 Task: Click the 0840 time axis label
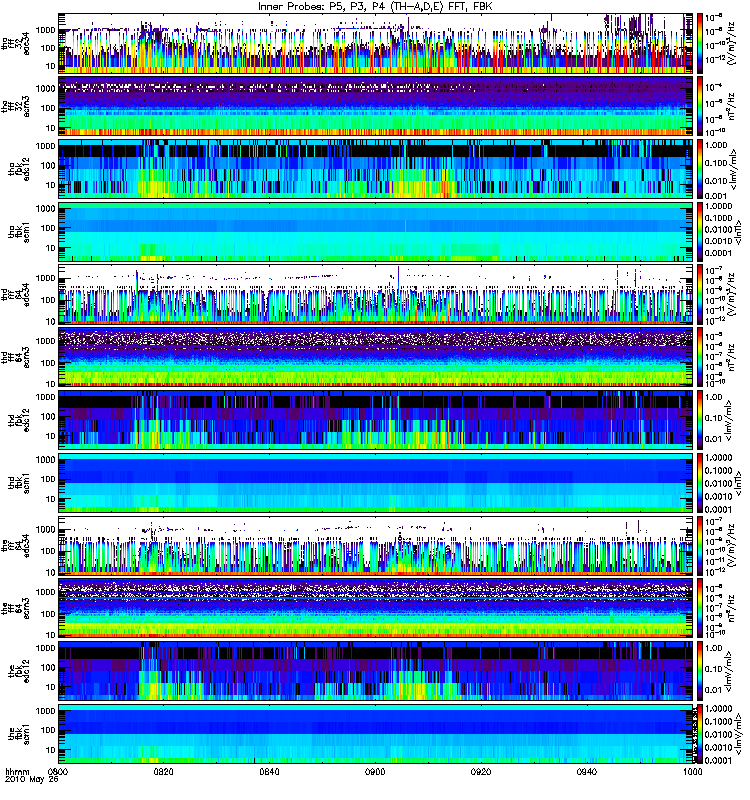(x=269, y=771)
